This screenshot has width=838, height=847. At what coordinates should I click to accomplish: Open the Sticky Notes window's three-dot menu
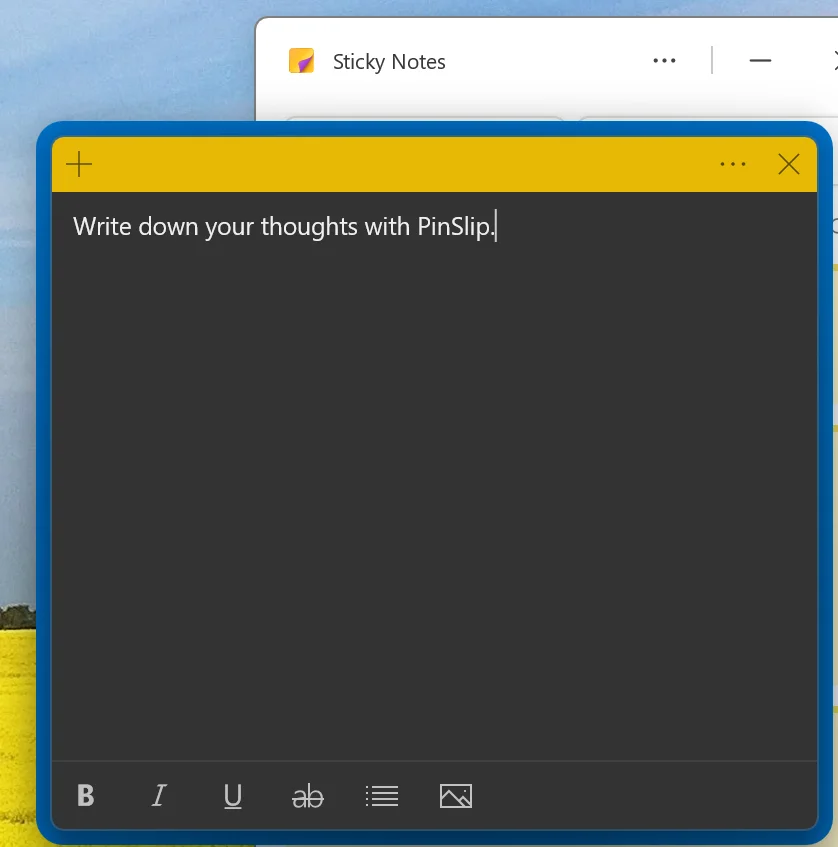tap(664, 60)
